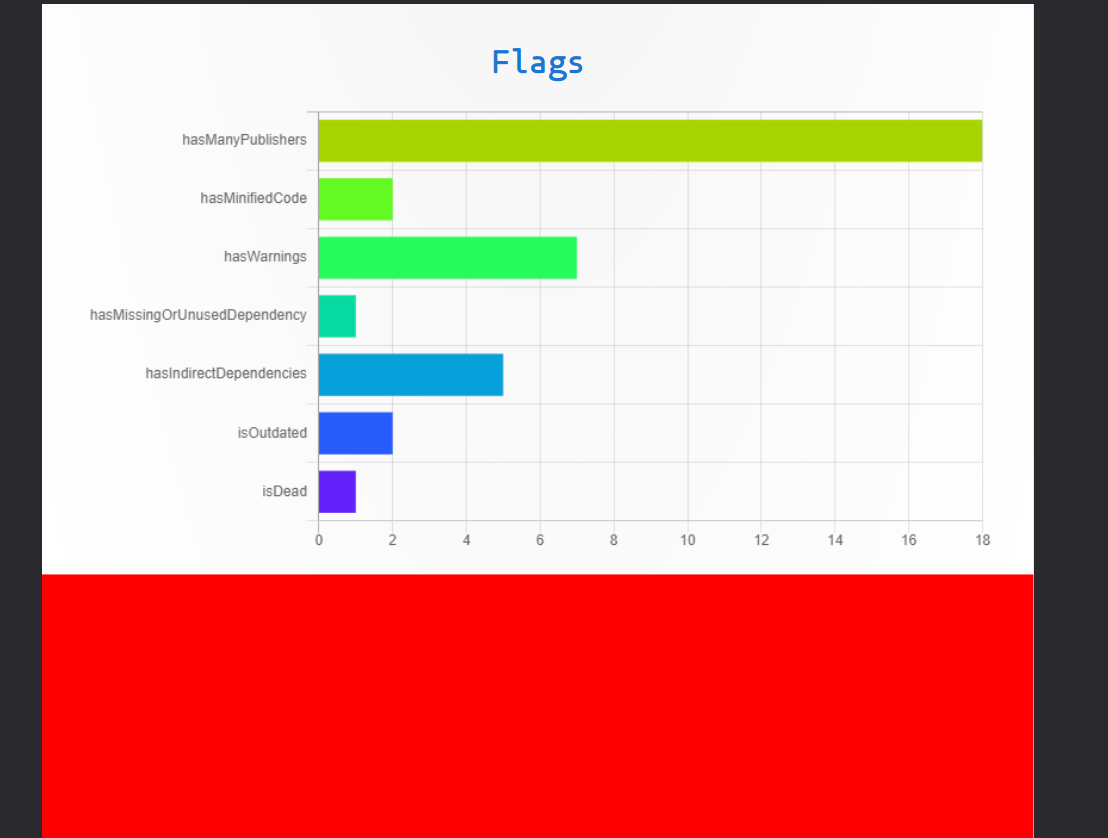Image resolution: width=1108 pixels, height=838 pixels.
Task: Click the isOutdated axis label
Action: [272, 432]
